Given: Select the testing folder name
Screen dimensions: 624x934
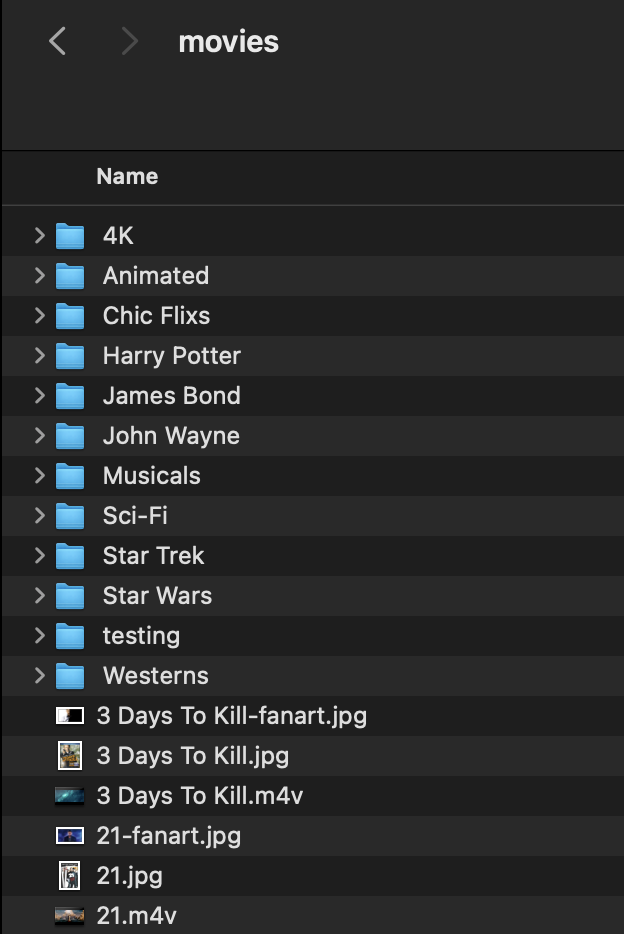Looking at the screenshot, I should click(x=142, y=636).
